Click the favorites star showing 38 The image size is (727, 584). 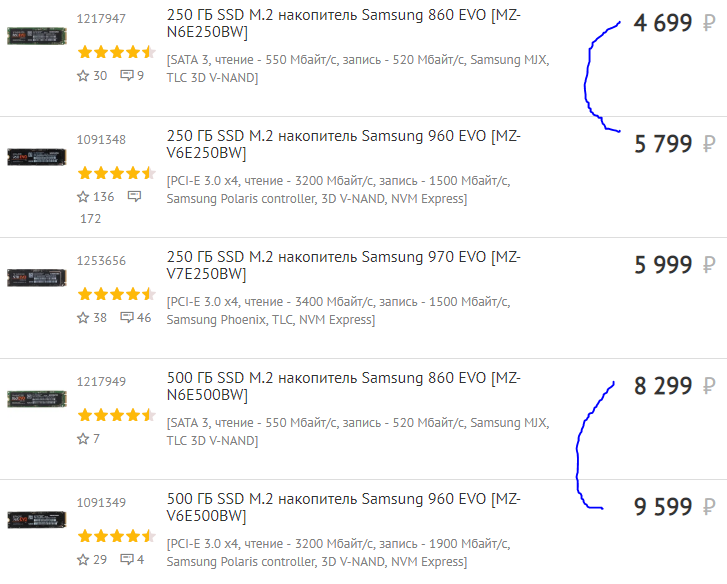(x=83, y=318)
